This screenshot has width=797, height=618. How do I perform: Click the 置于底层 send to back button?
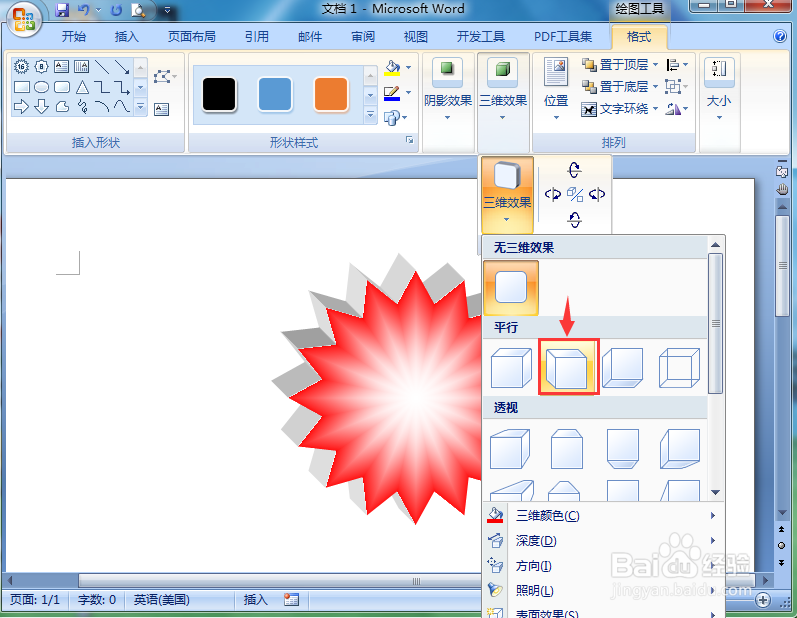coord(615,86)
